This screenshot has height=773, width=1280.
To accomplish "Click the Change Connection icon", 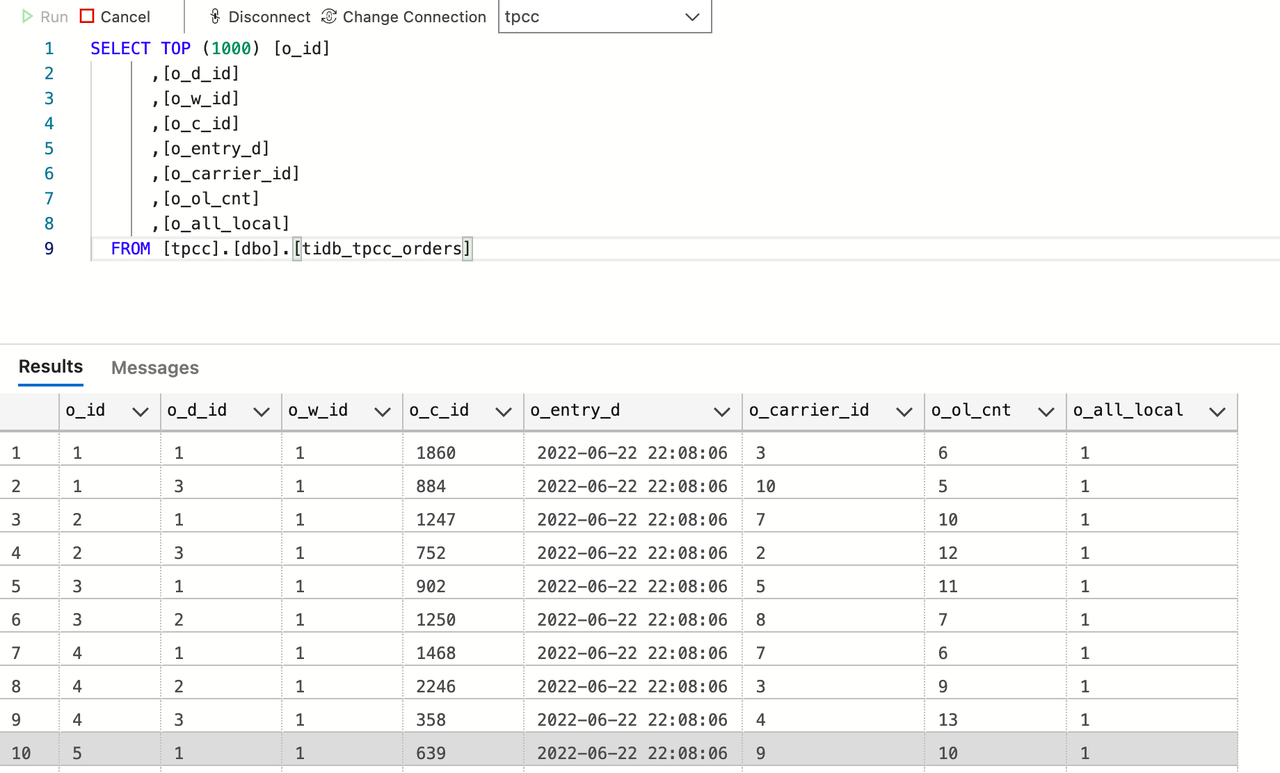I will pyautogui.click(x=329, y=17).
